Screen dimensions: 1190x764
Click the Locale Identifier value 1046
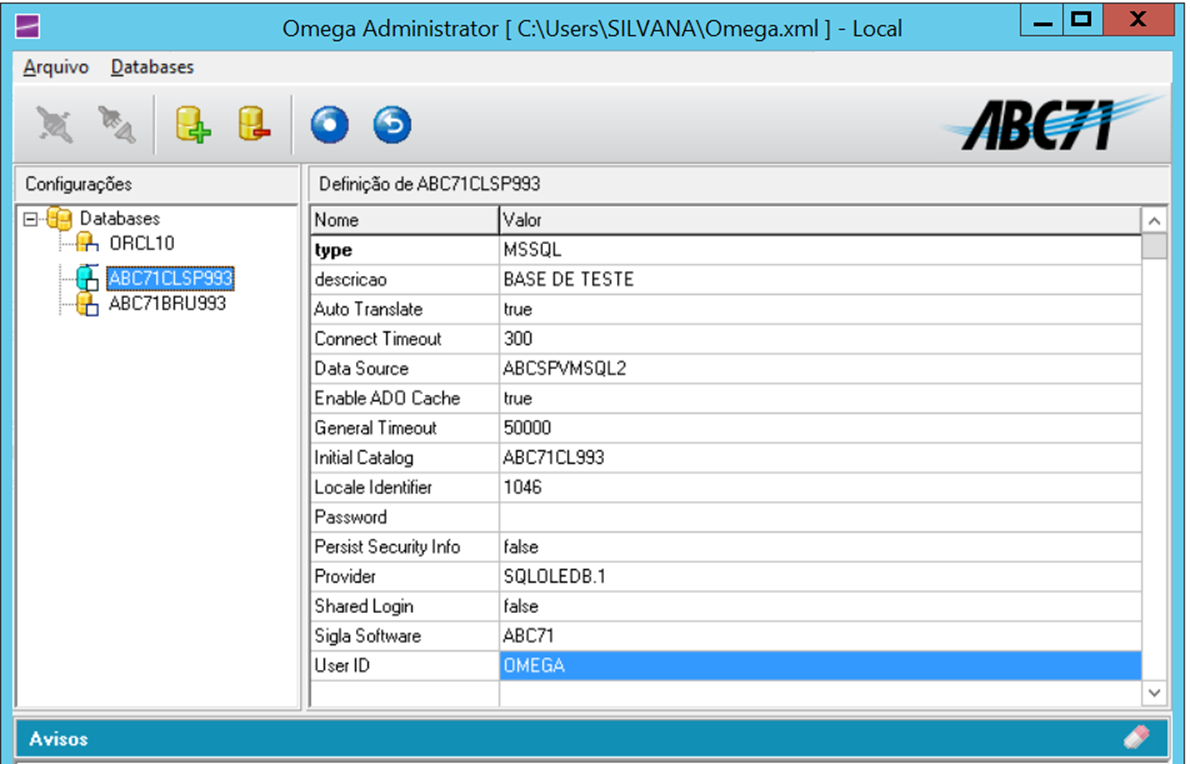click(x=820, y=487)
